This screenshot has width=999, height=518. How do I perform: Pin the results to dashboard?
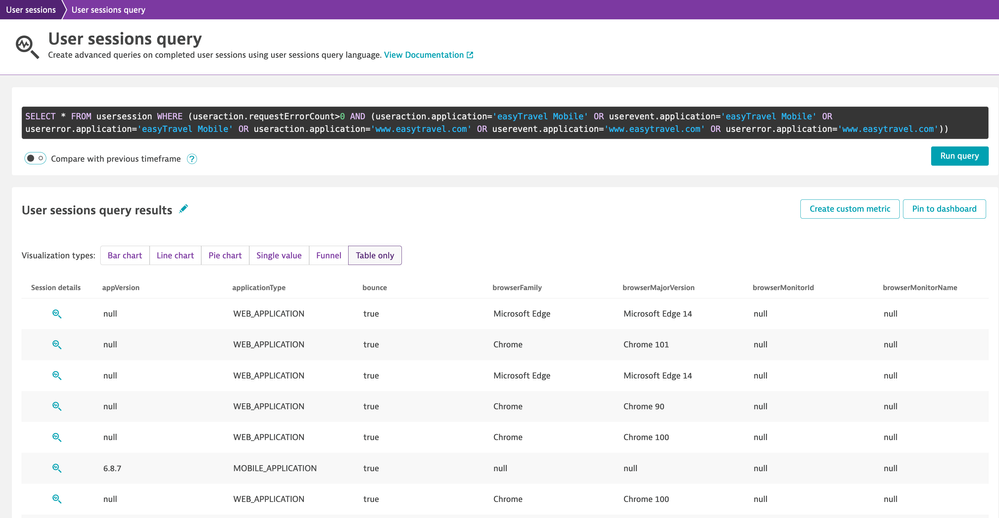944,209
